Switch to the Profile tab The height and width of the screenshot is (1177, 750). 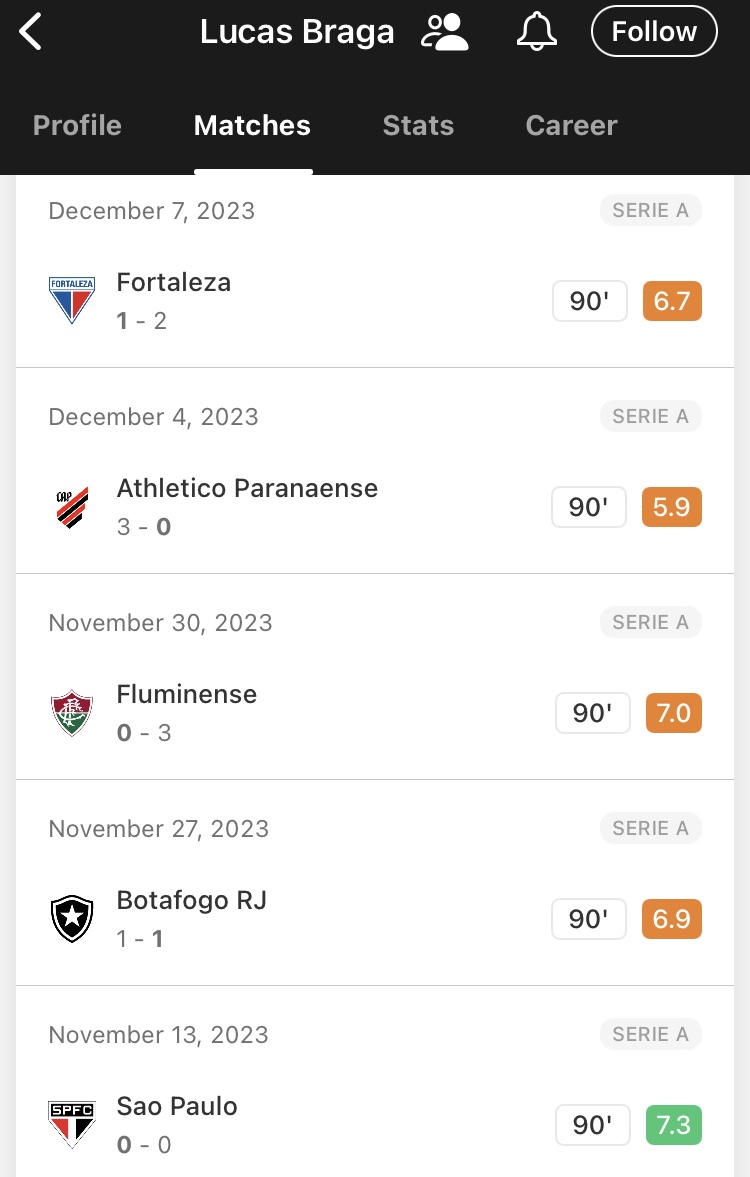pyautogui.click(x=77, y=125)
